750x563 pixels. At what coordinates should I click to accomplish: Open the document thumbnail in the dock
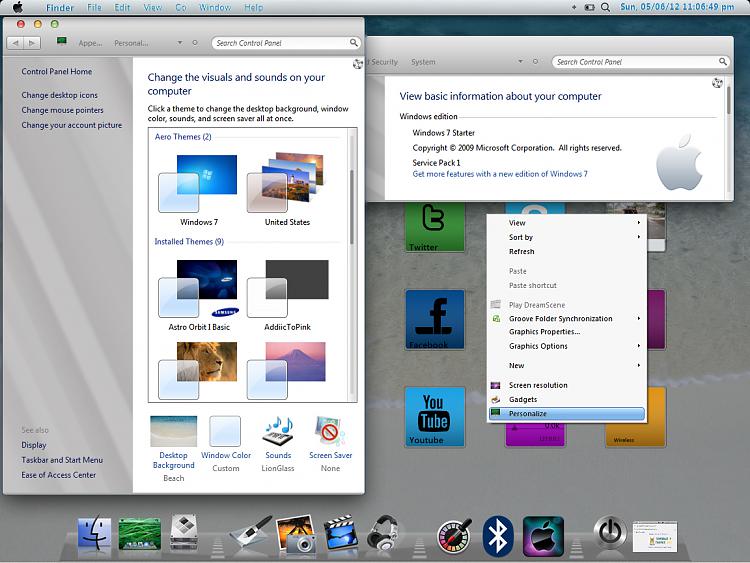(655, 537)
